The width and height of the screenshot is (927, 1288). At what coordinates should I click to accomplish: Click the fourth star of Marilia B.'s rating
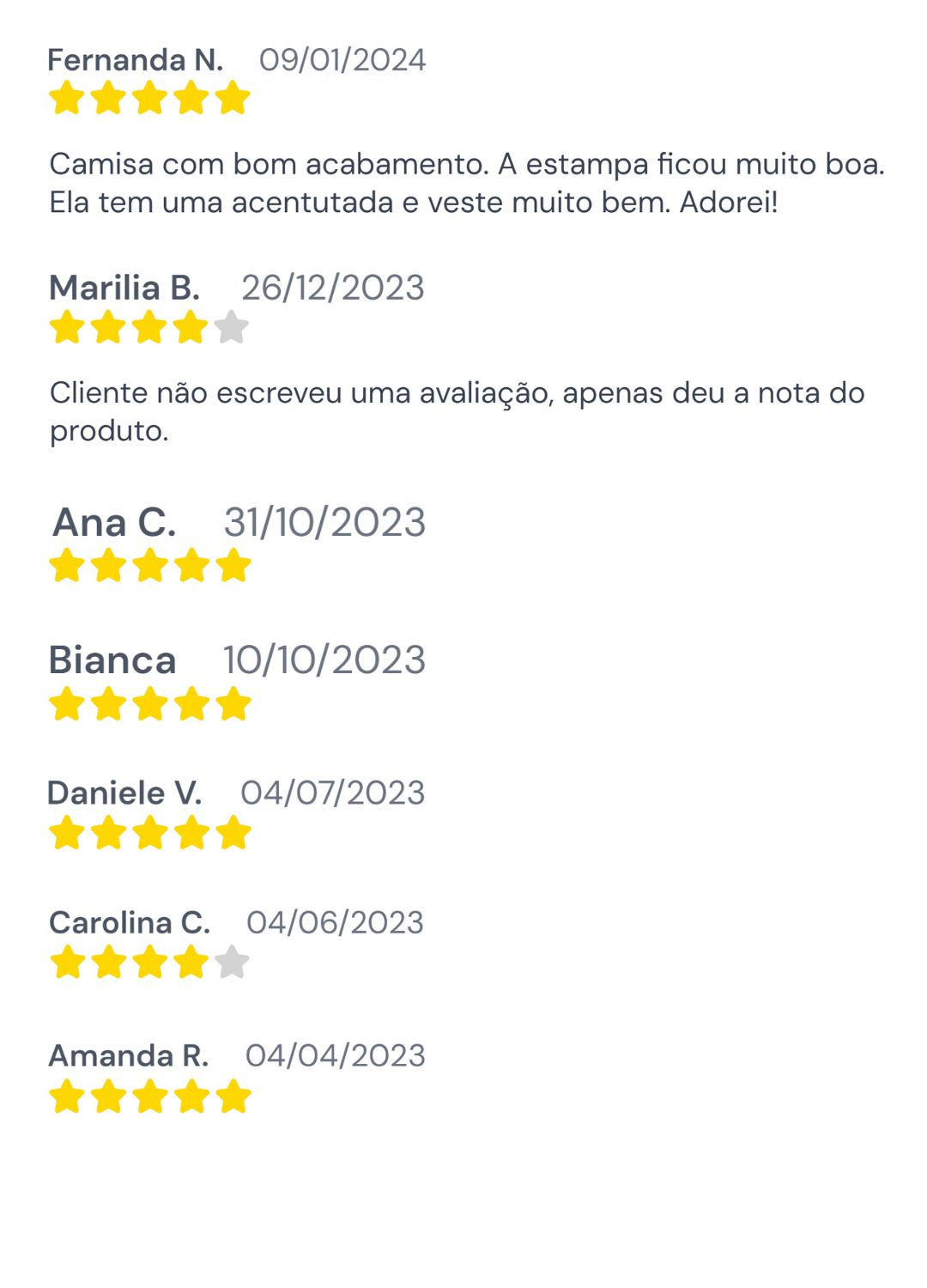coord(191,327)
